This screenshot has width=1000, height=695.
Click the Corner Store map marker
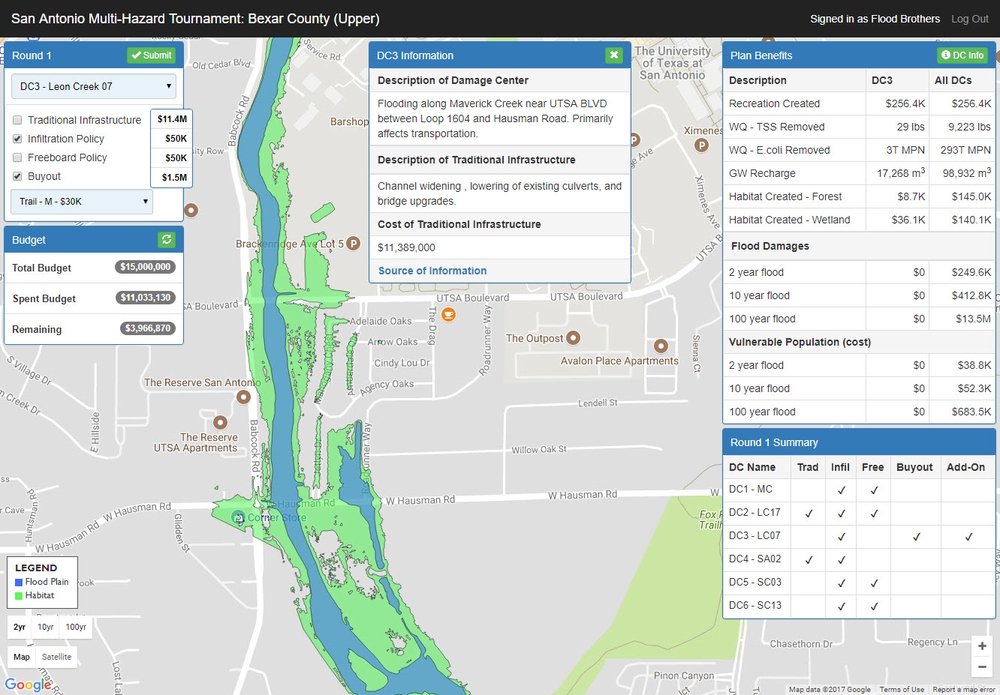click(238, 517)
